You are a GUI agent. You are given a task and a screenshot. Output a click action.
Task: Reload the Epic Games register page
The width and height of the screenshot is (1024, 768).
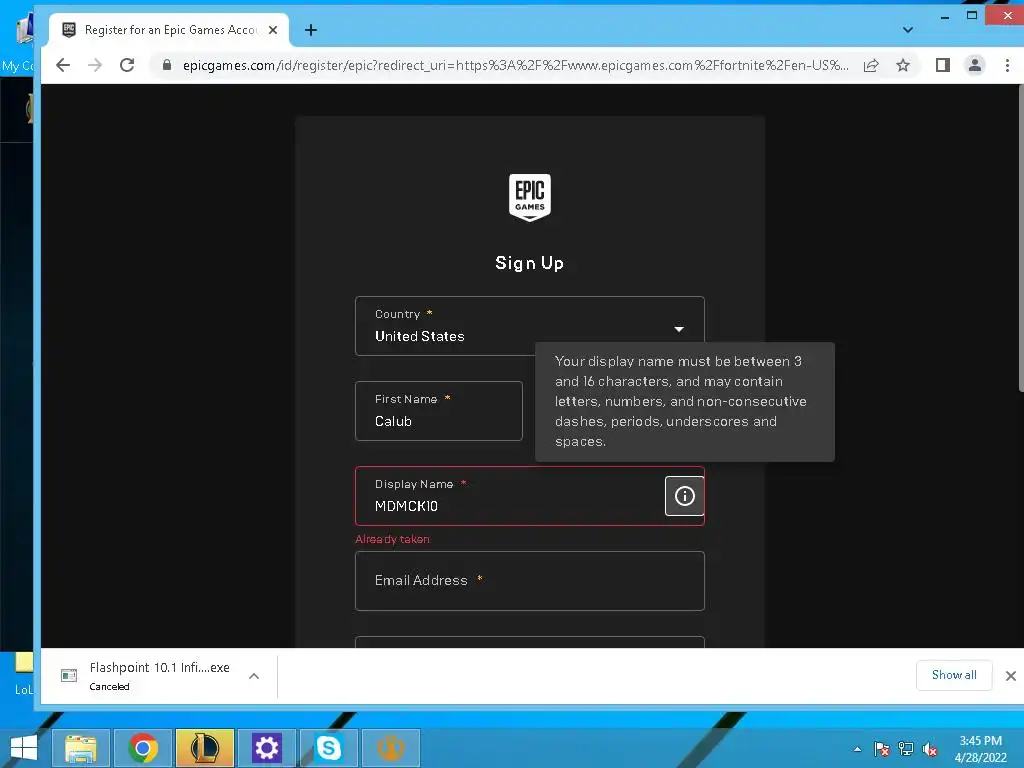(x=127, y=65)
